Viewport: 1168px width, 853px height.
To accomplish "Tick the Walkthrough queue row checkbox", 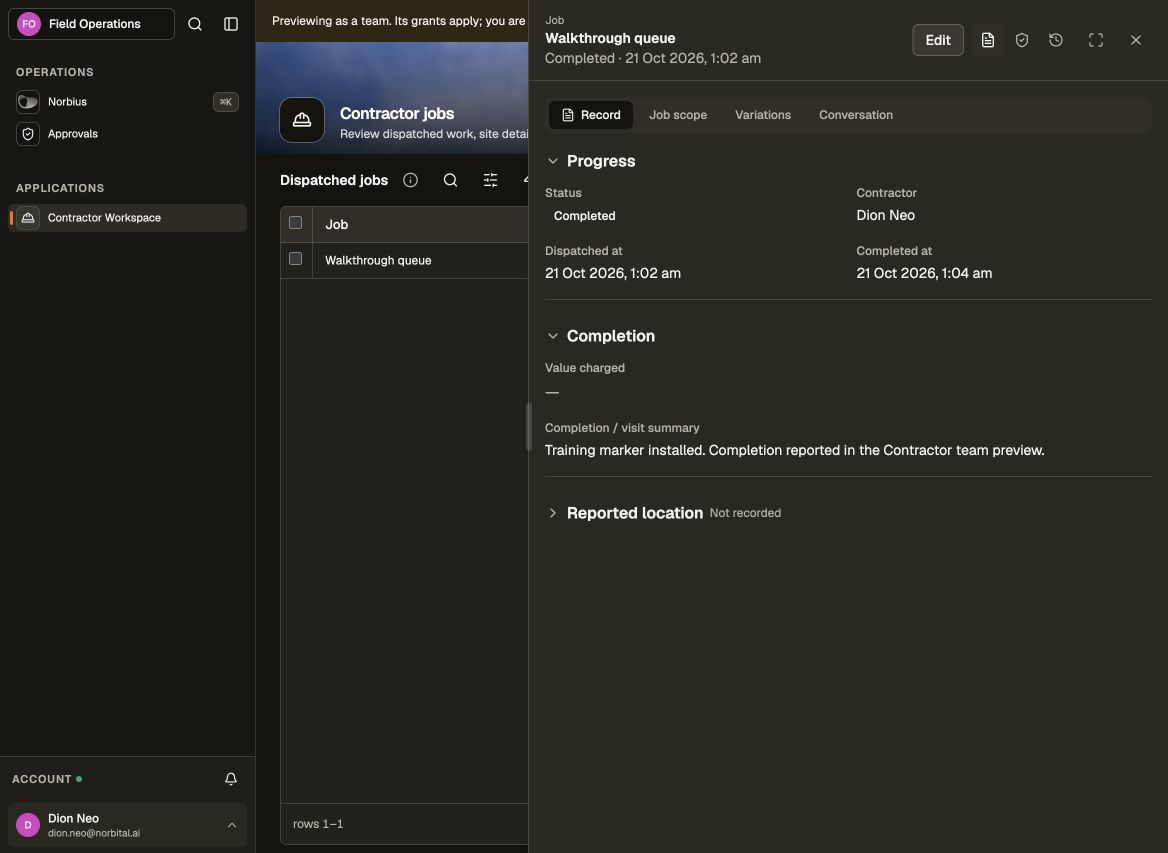I will tap(296, 259).
